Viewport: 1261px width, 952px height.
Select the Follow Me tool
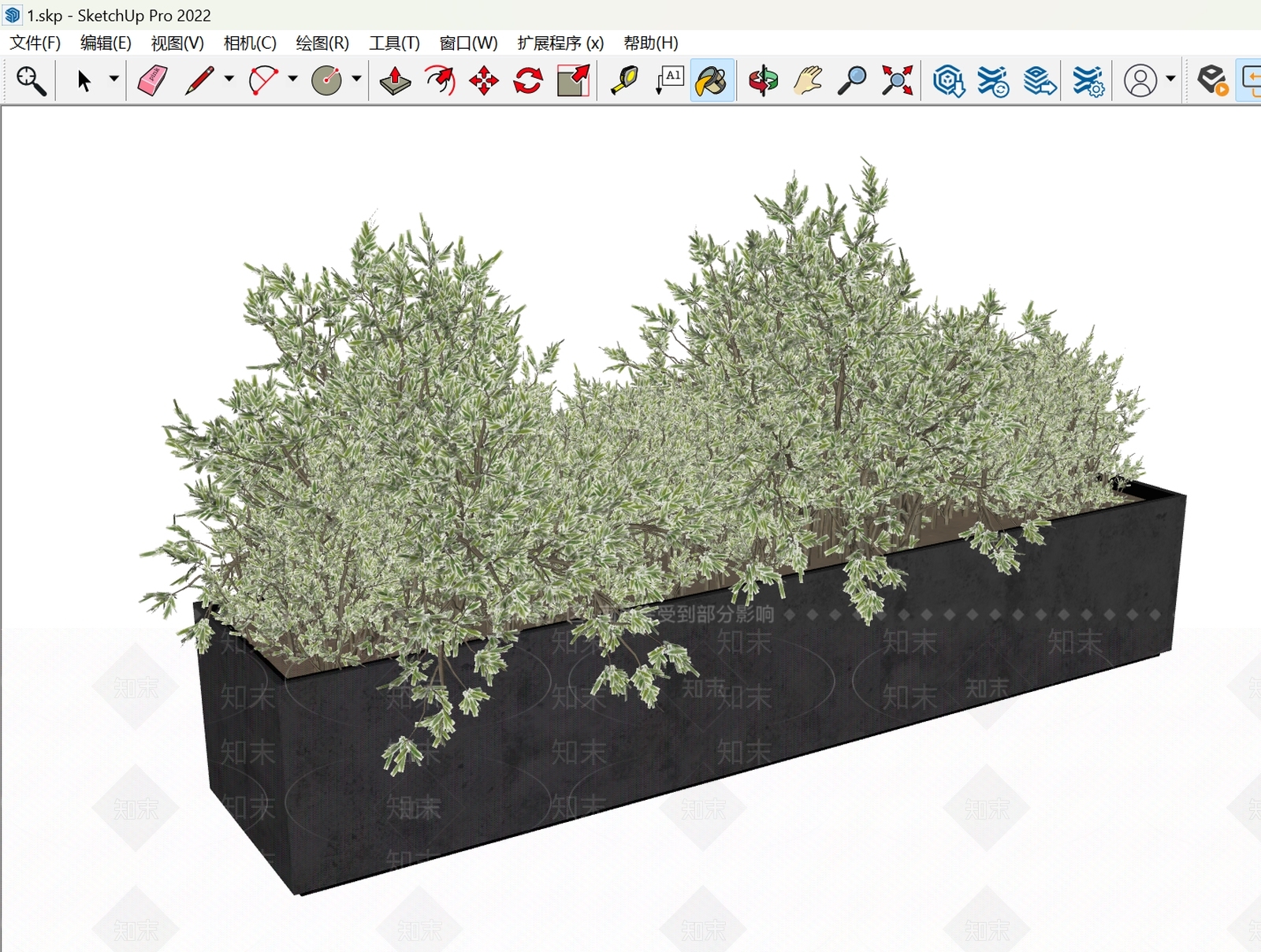[x=440, y=80]
